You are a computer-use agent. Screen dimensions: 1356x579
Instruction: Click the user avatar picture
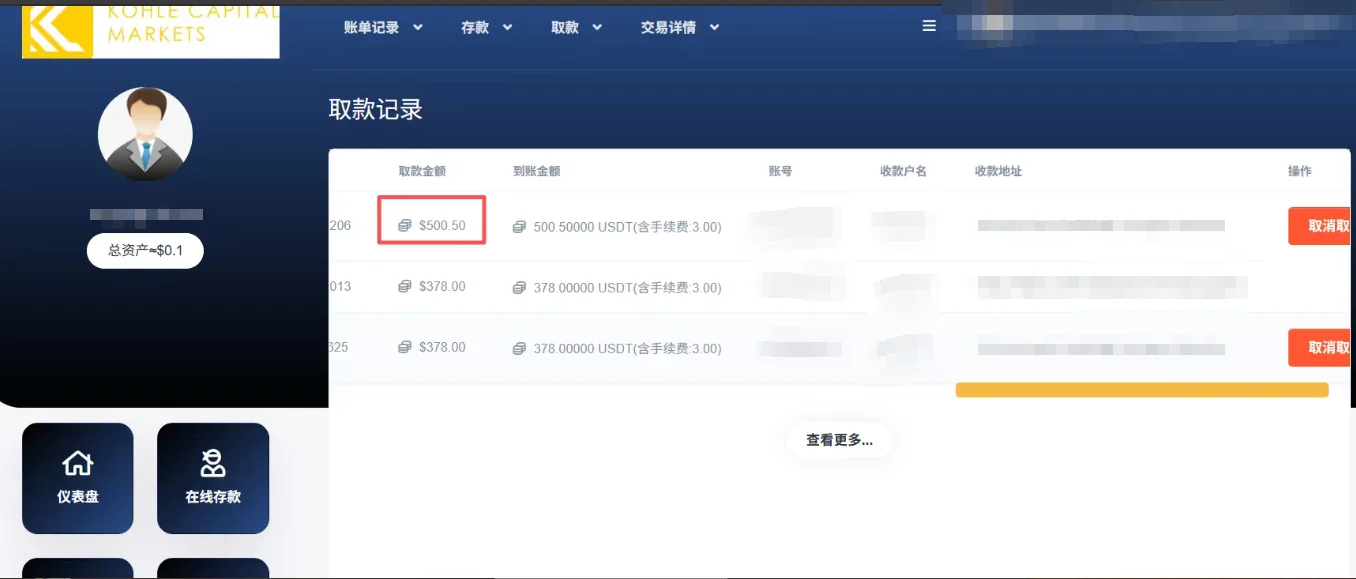[x=145, y=134]
